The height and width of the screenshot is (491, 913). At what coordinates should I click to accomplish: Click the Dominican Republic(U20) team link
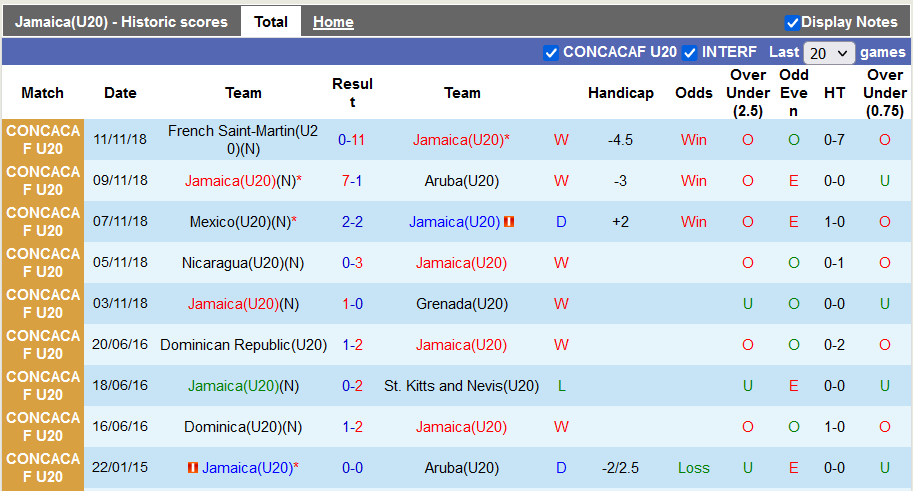click(243, 345)
